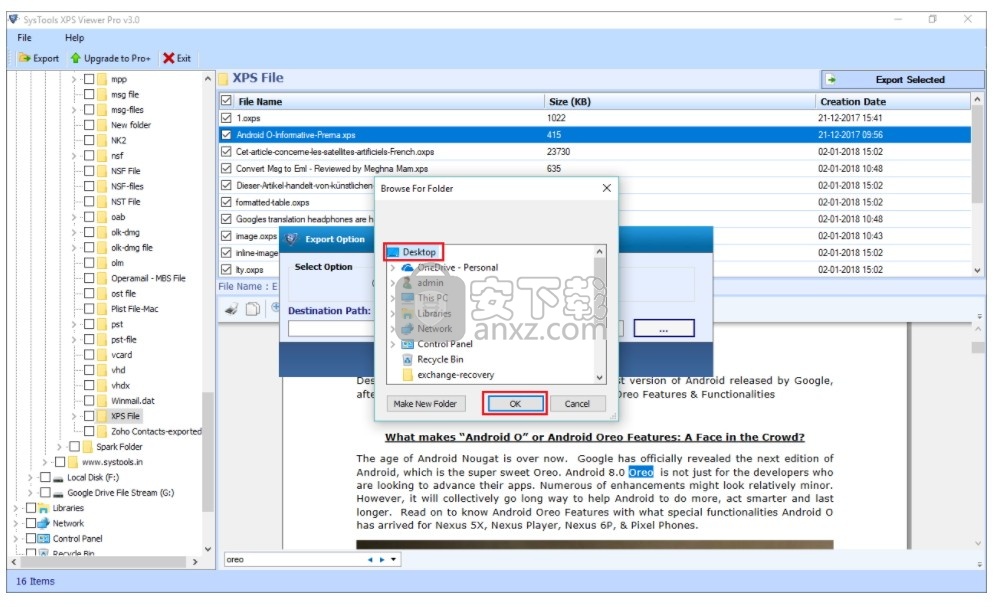Select the exchange-recovery folder icon
Screen dimensions: 1007x607
407,375
